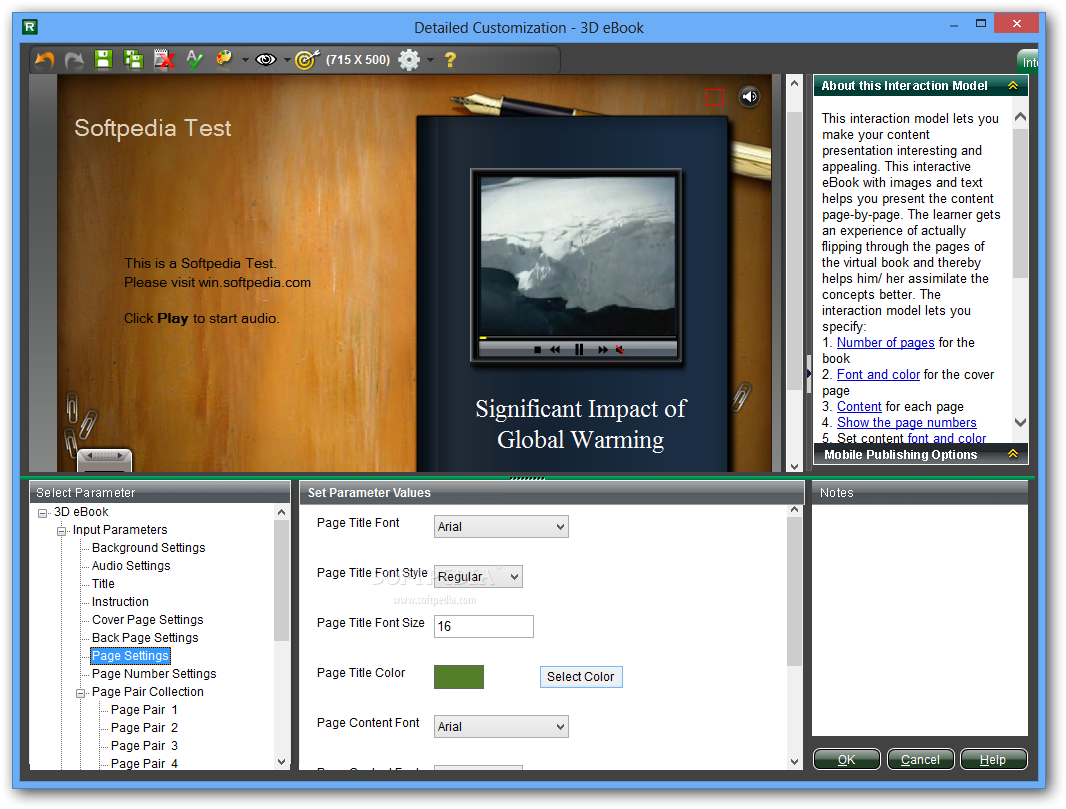Click the green Page Title Color swatch
This screenshot has height=809, width=1066.
(x=459, y=676)
